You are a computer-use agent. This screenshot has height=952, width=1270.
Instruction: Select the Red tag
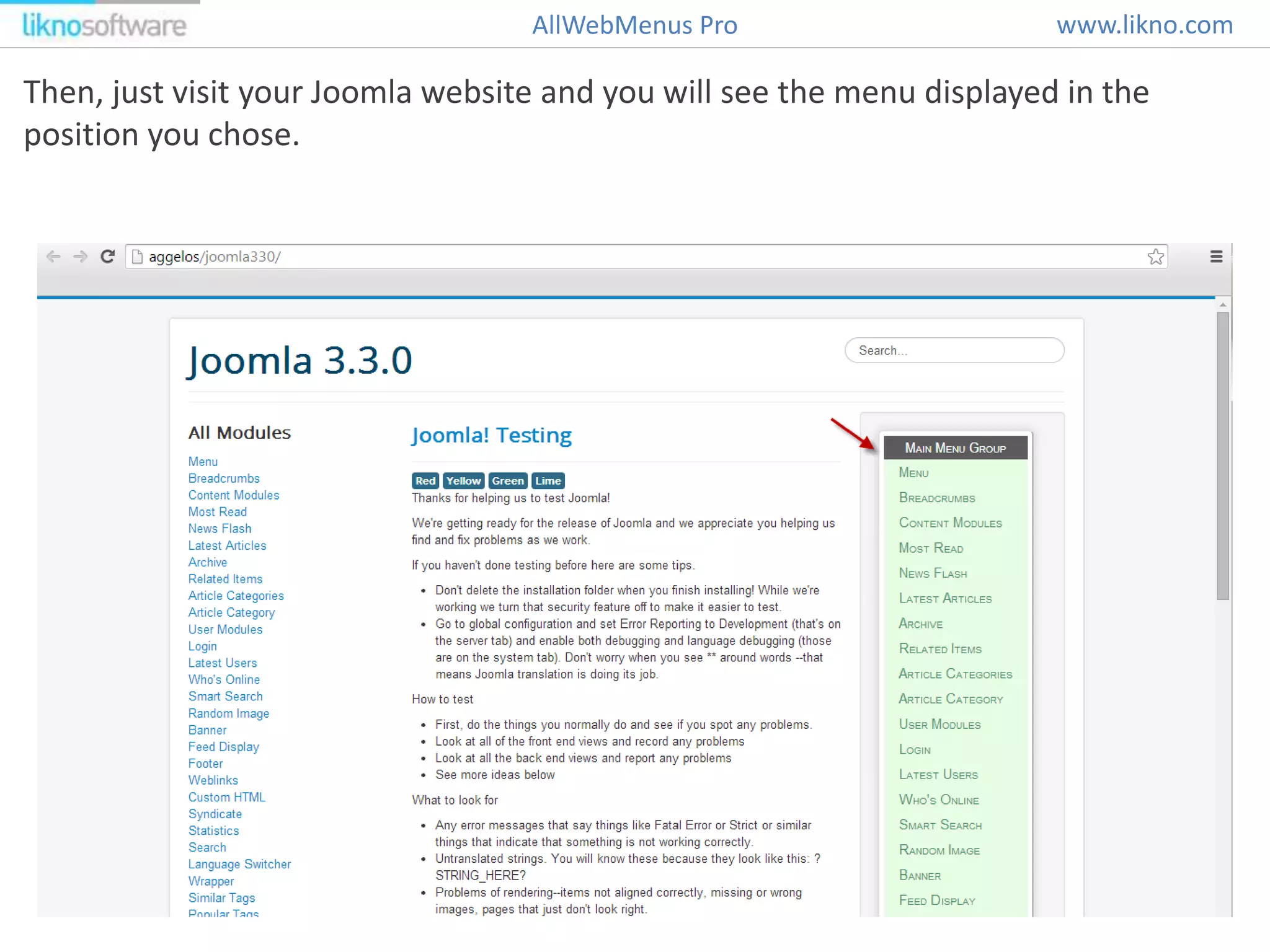coord(425,481)
